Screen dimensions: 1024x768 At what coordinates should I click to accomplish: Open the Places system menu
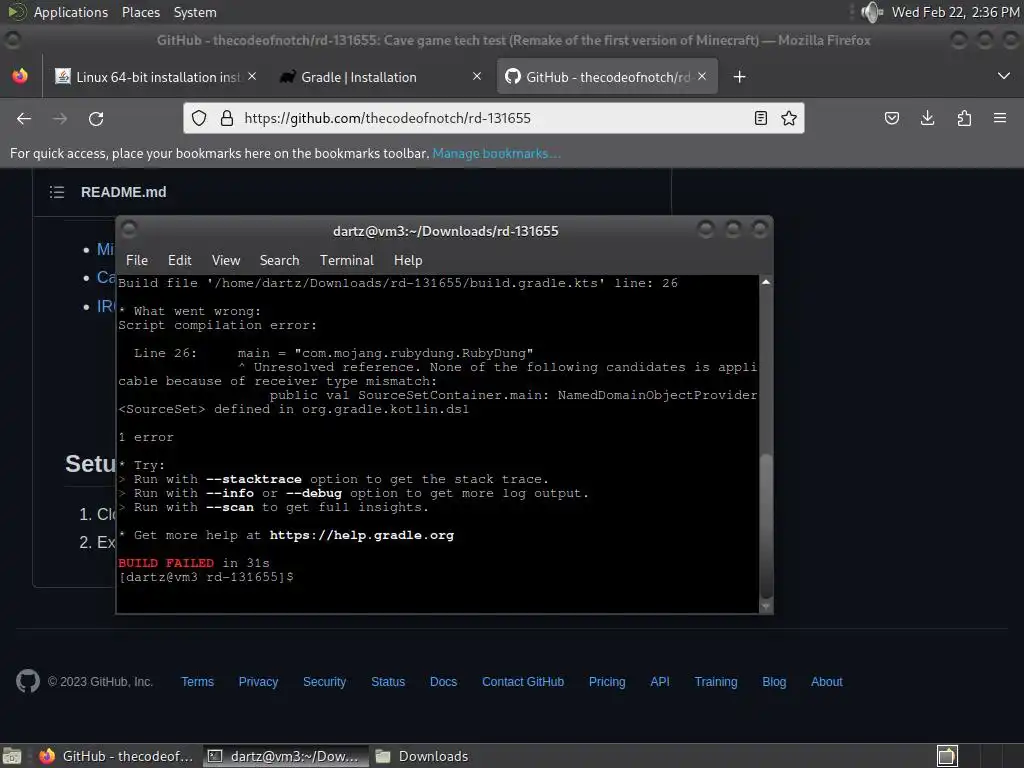point(140,12)
